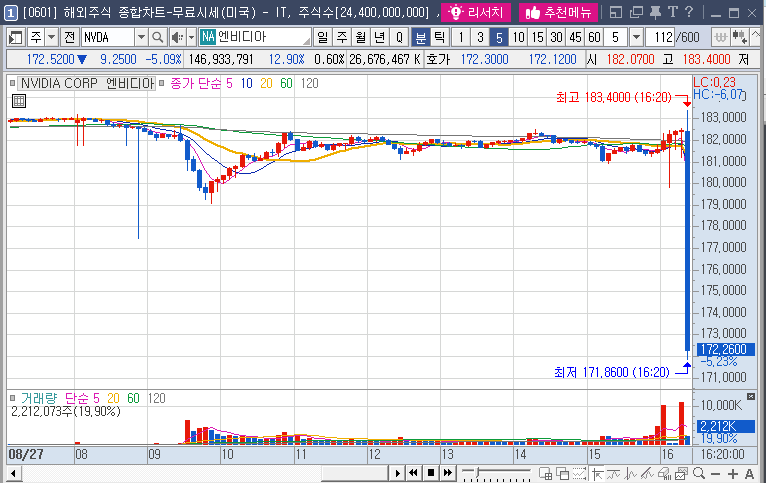Switch to the monthly chart period tab
This screenshot has width=766, height=483.
point(361,37)
